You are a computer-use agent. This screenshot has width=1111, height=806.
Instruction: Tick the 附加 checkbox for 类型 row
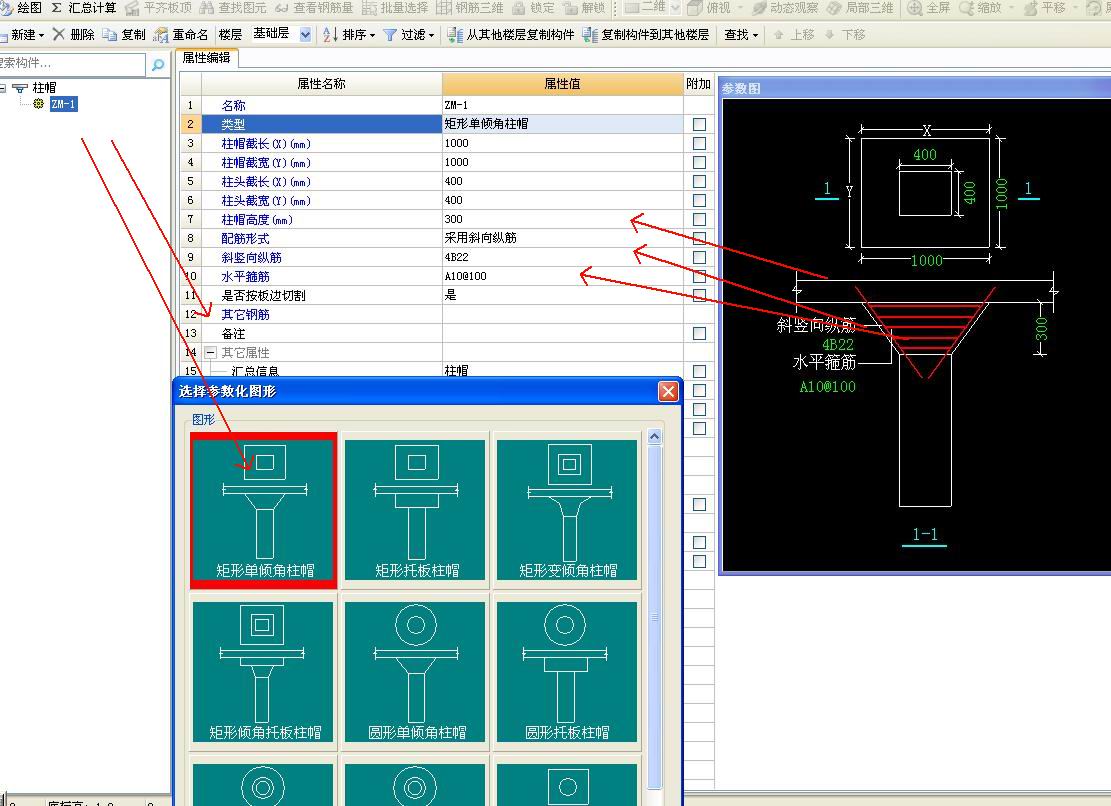(699, 124)
